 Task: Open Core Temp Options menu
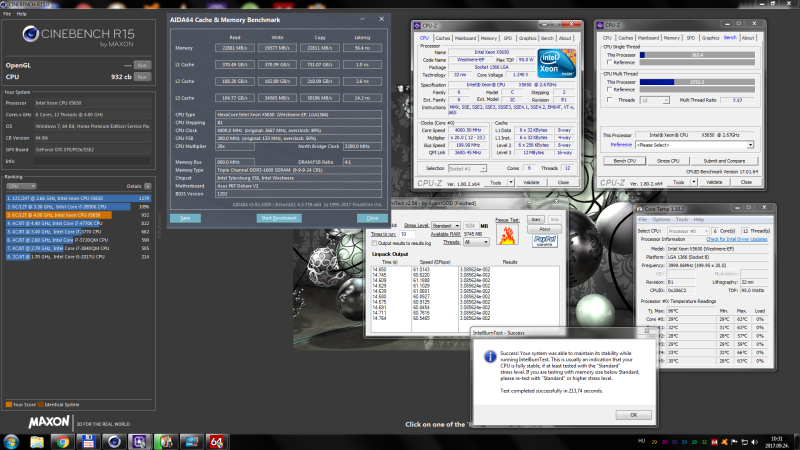[661, 219]
